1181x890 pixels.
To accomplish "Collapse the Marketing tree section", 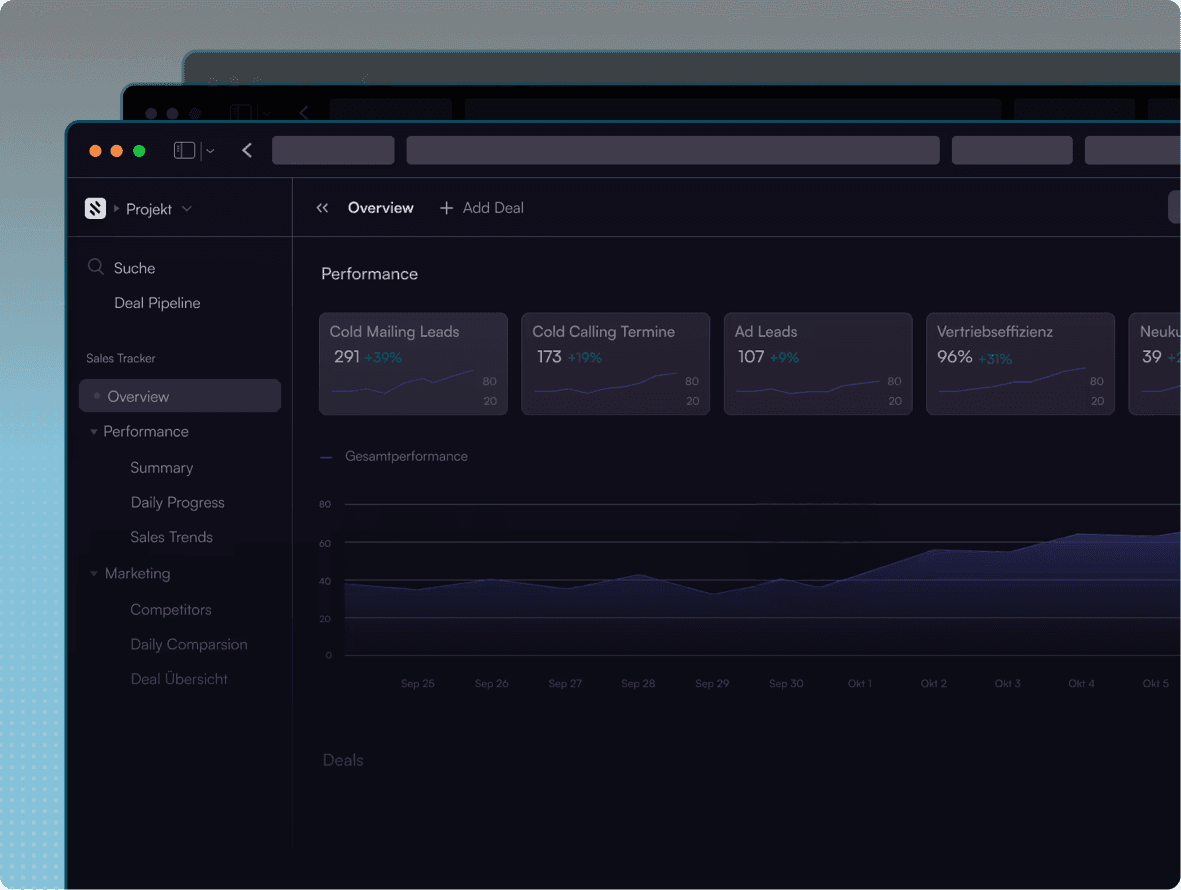I will [94, 574].
